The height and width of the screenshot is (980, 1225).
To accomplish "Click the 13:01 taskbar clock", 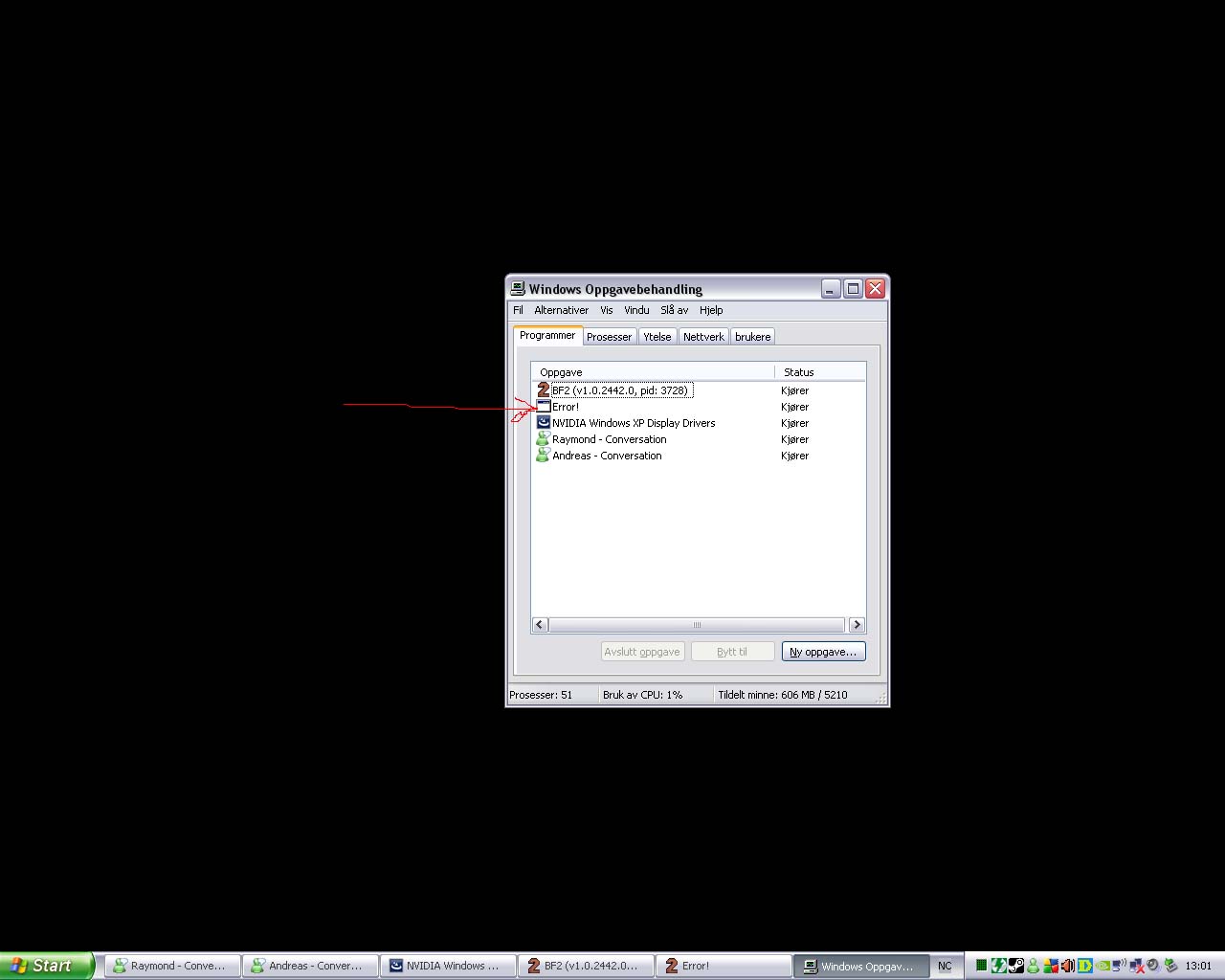I will [x=1198, y=966].
